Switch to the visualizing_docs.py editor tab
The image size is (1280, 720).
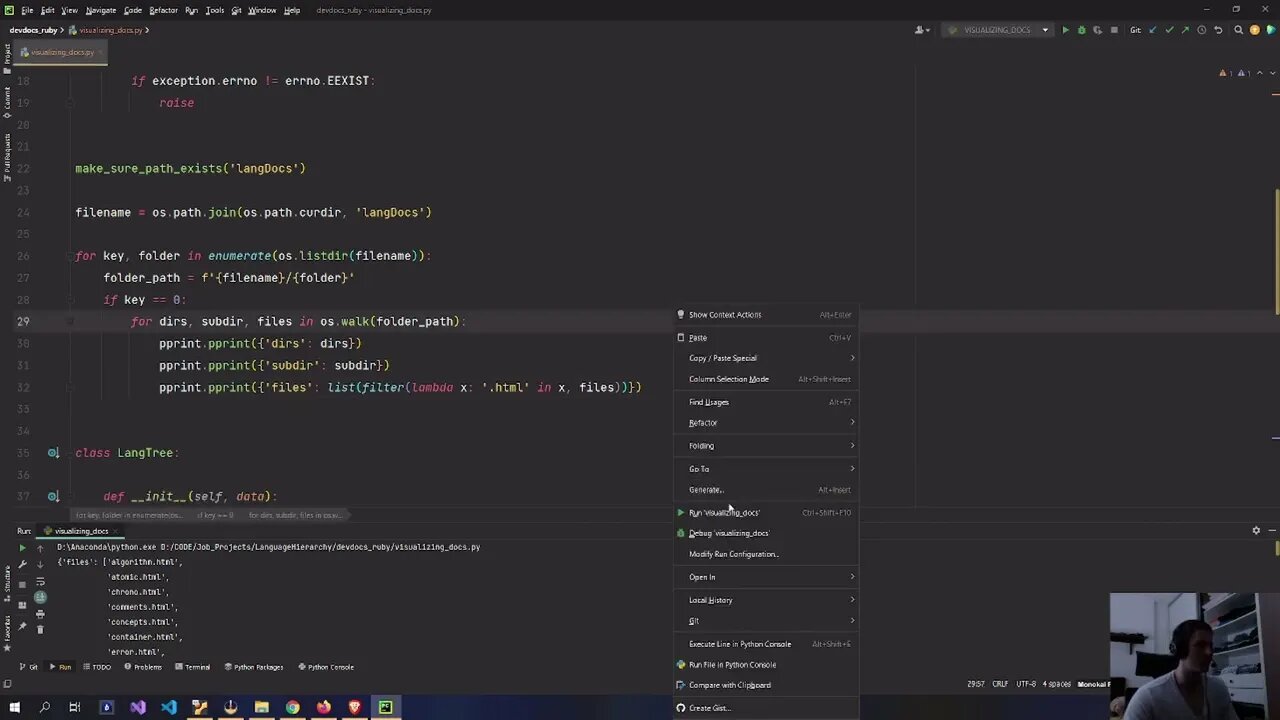(x=62, y=52)
